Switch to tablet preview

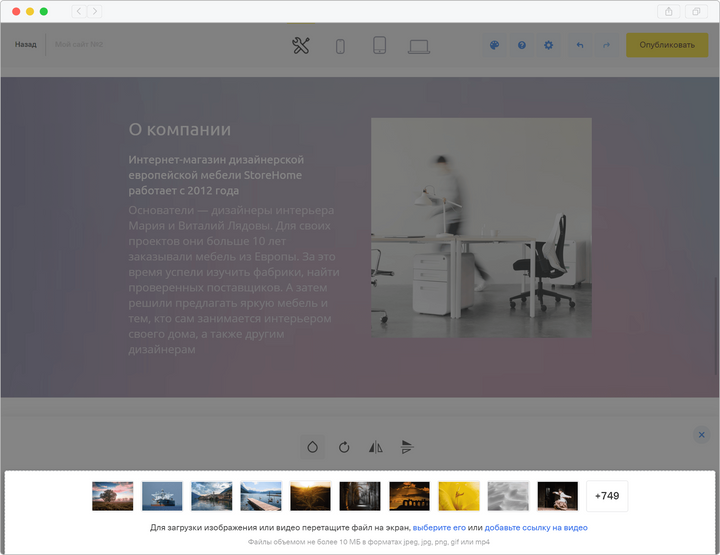pos(379,45)
